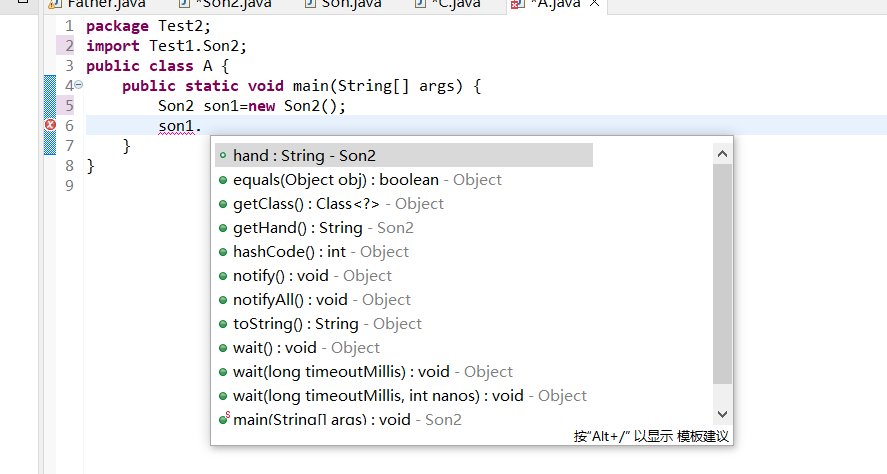Click the static method icon beside main(String[] args)
The image size is (887, 474).
(x=223, y=419)
